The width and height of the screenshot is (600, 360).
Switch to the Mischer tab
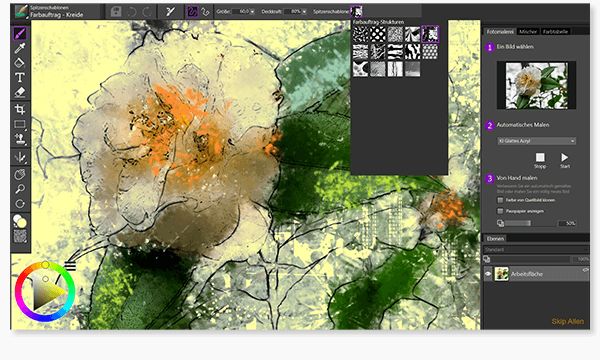(x=528, y=32)
